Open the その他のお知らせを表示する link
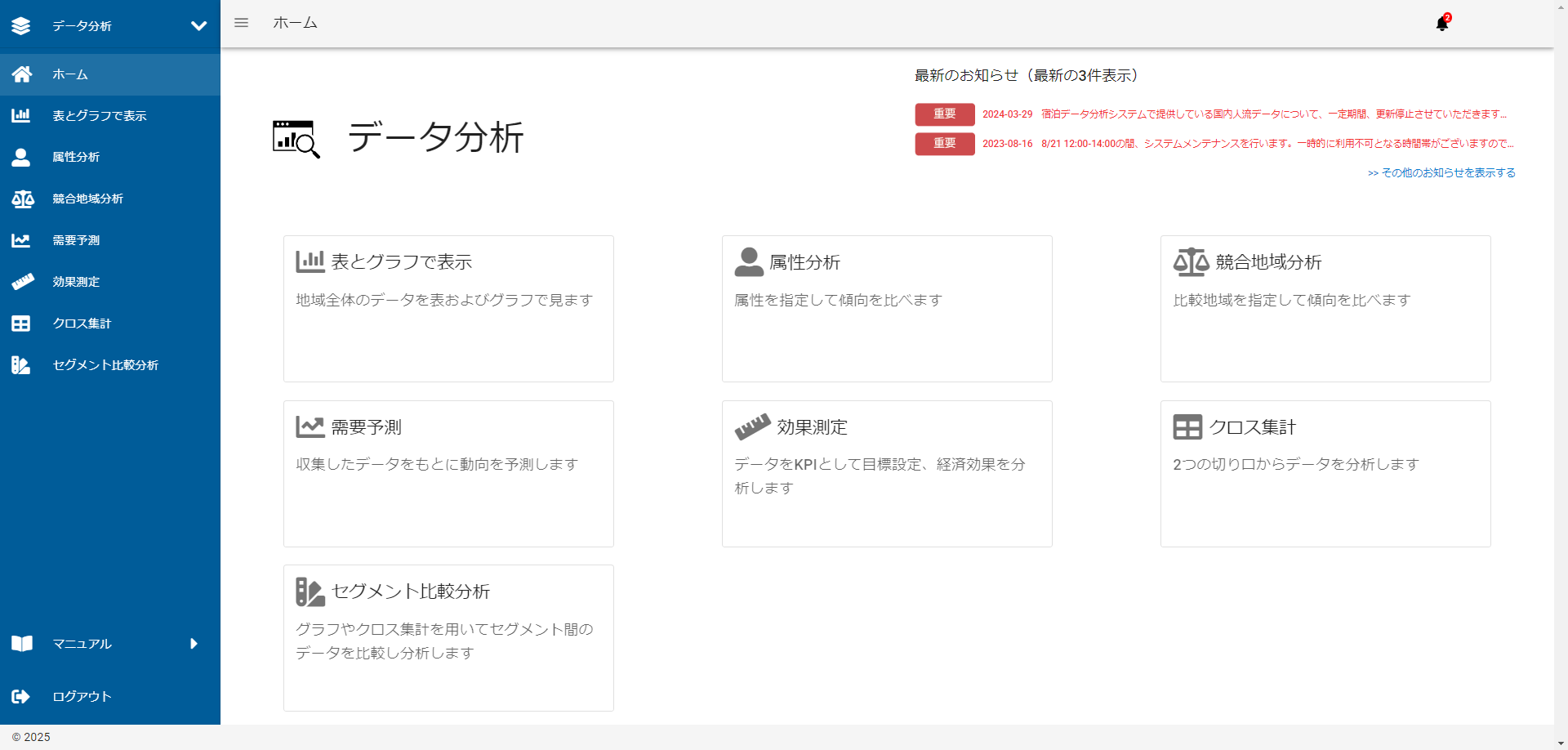Screen dimensions: 1568x750 1441,172
